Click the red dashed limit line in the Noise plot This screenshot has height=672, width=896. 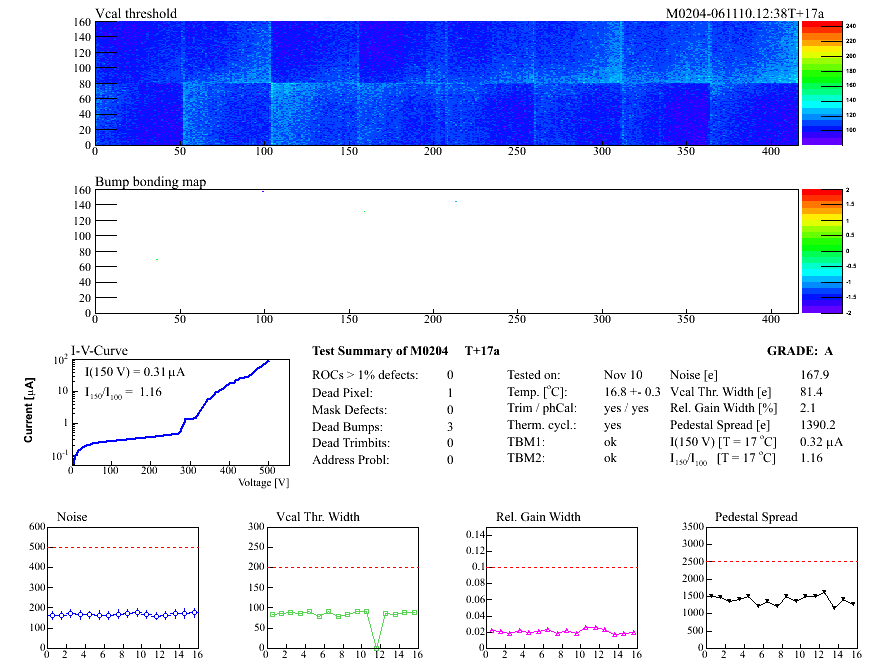[x=123, y=547]
